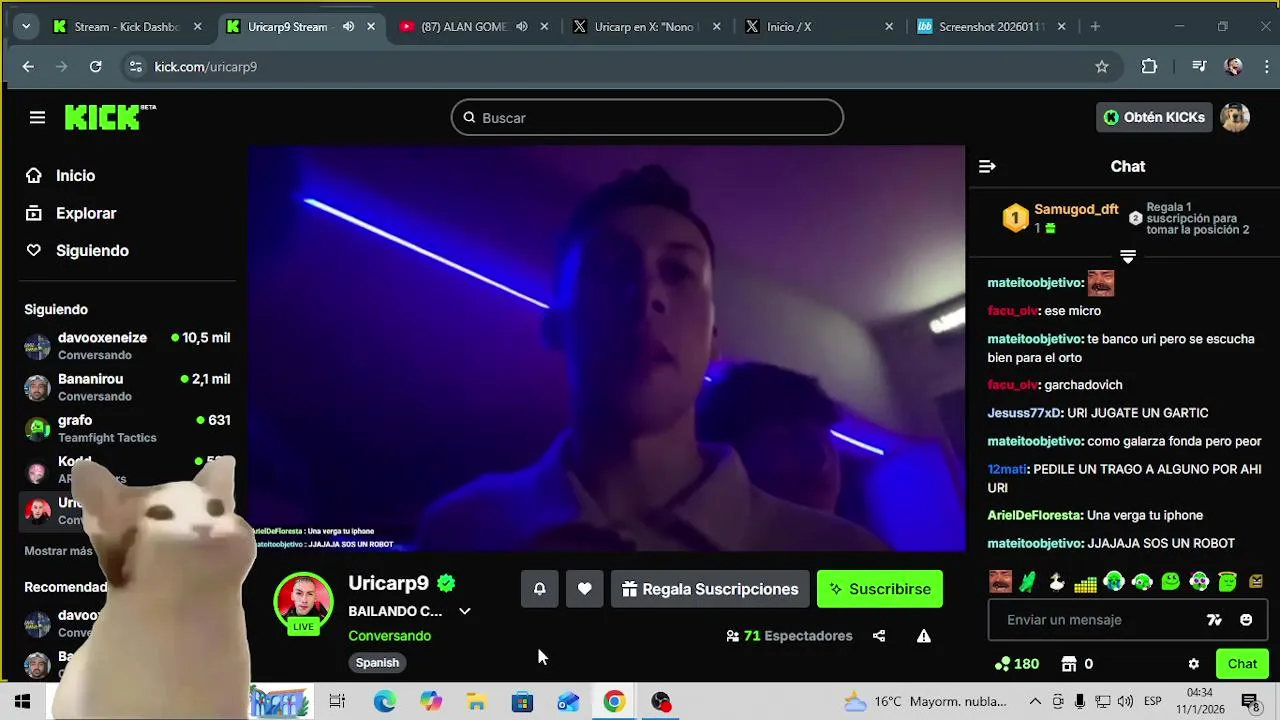The width and height of the screenshot is (1280, 720).
Task: Open taskbar volume control
Action: coord(1125,702)
